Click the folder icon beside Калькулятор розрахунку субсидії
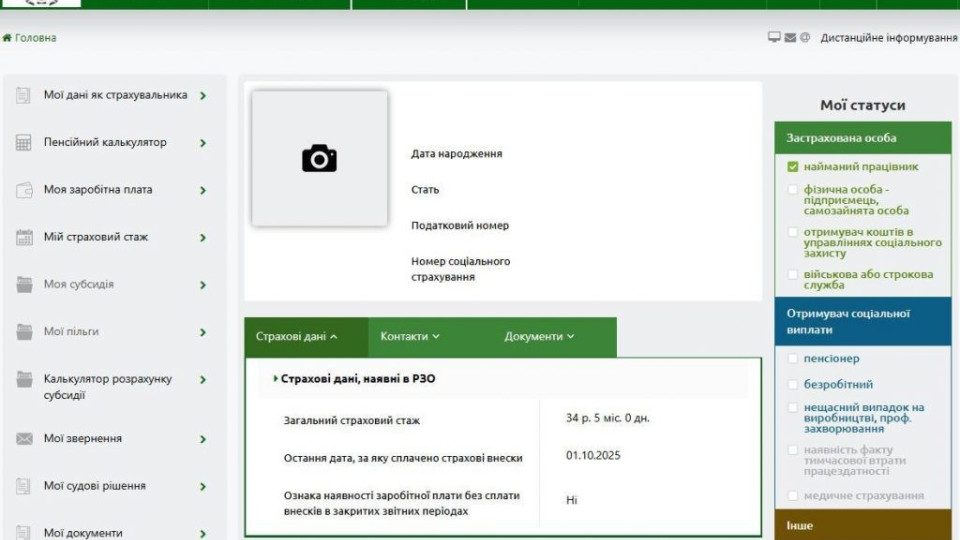Image resolution: width=960 pixels, height=540 pixels. 24,379
